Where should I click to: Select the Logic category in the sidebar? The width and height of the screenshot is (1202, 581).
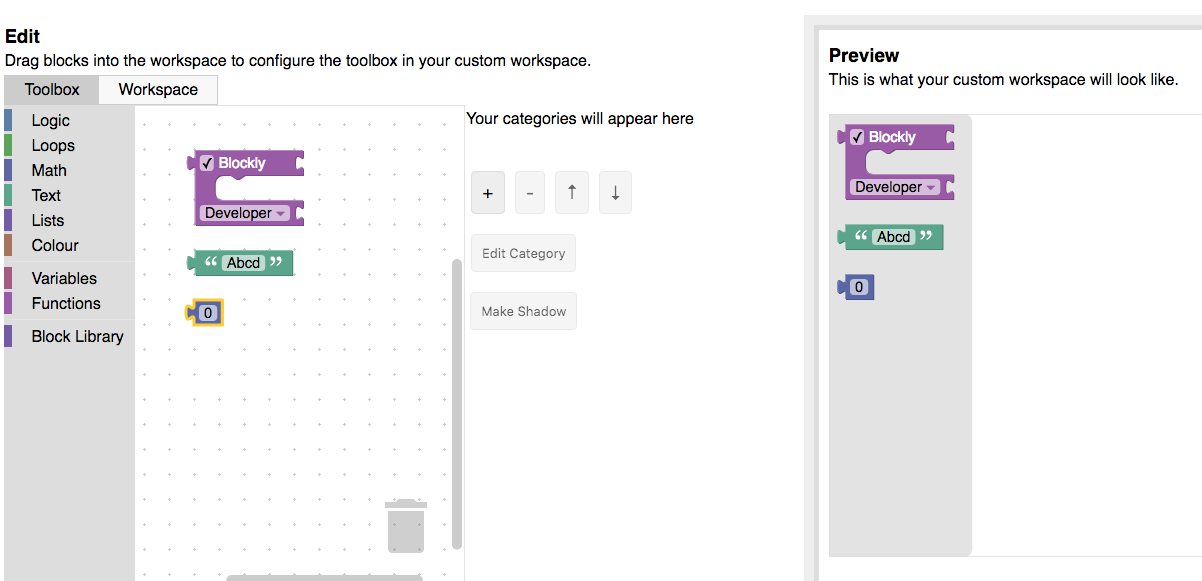49,120
